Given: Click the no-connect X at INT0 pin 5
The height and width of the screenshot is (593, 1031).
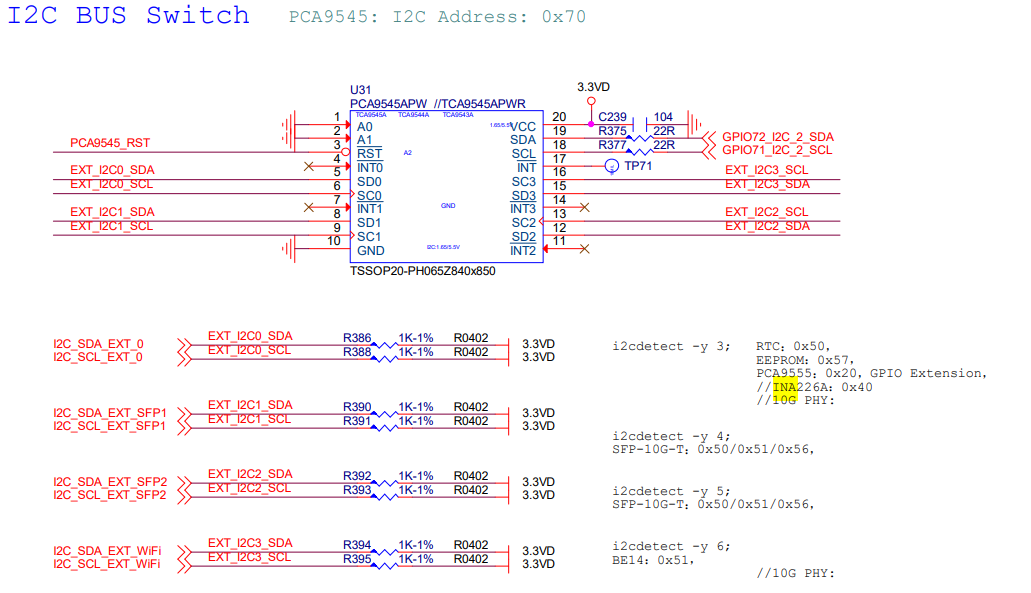Looking at the screenshot, I should point(310,166).
